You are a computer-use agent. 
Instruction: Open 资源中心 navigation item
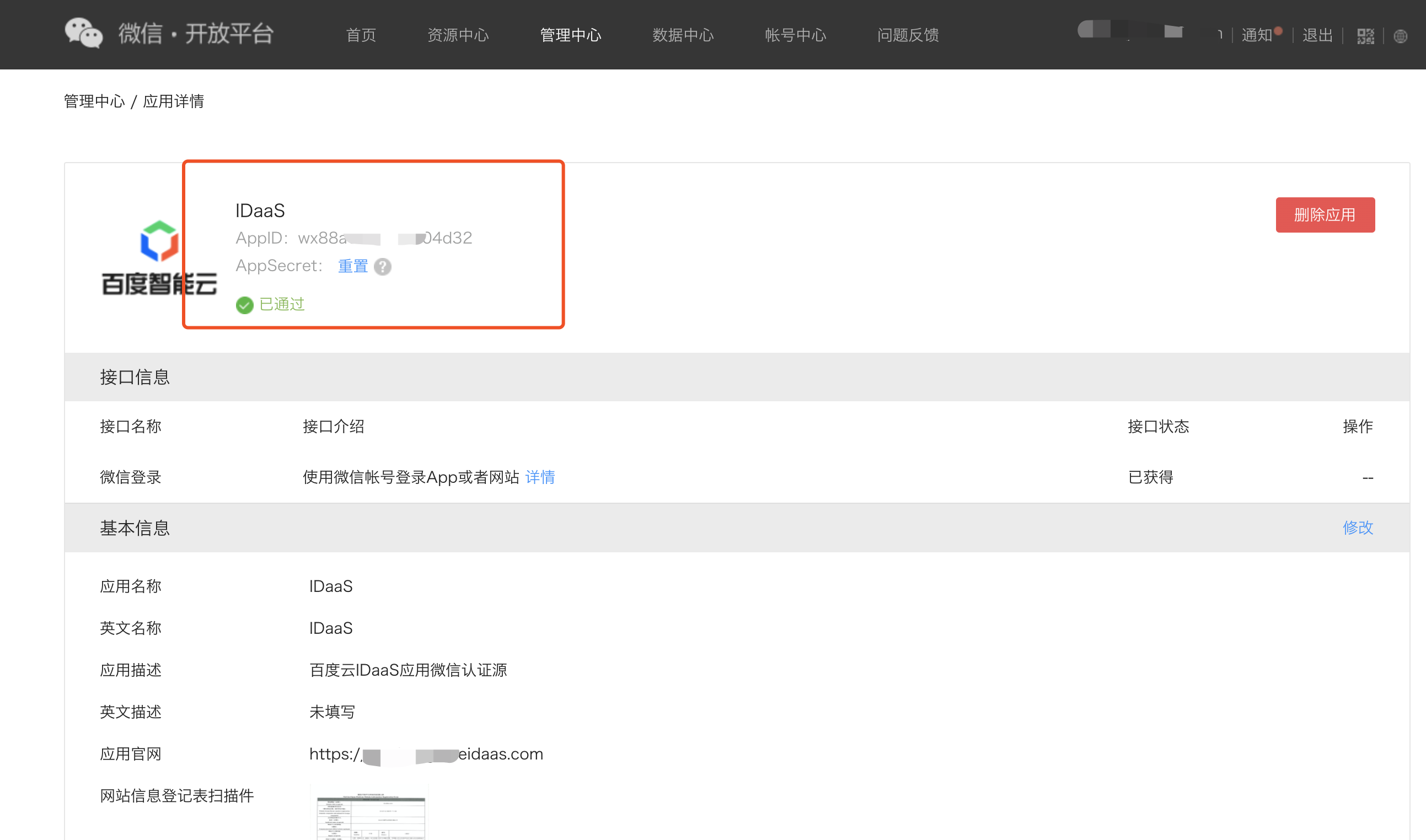click(458, 35)
